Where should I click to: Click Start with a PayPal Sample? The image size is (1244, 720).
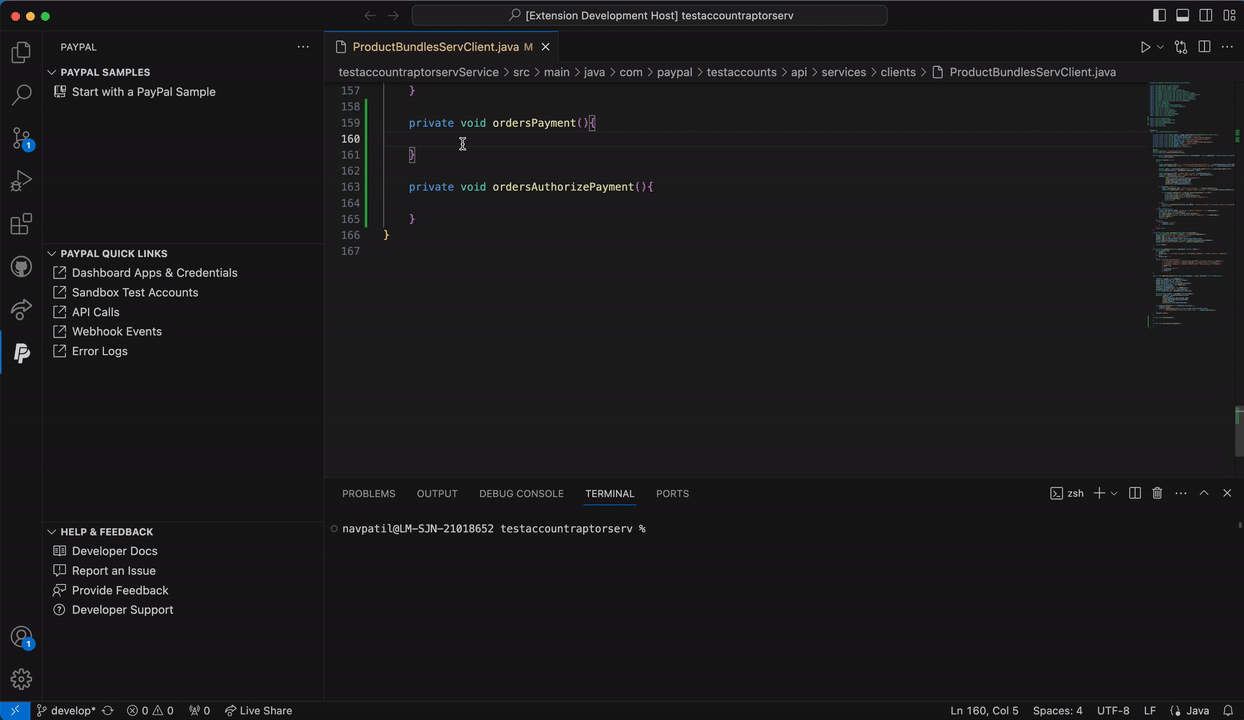[x=143, y=92]
